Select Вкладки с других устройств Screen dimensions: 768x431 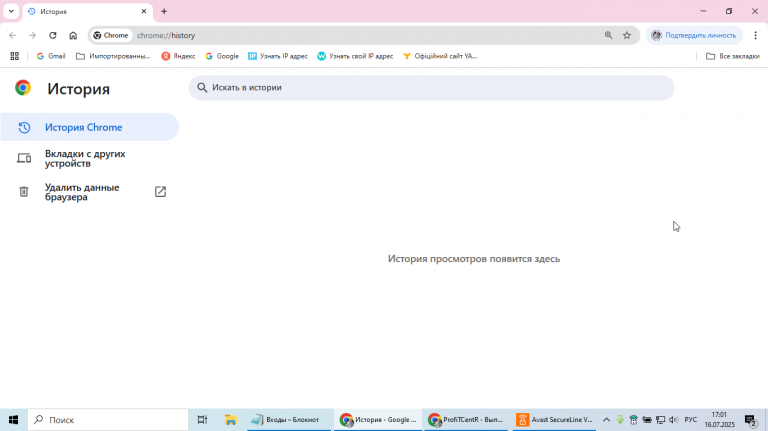click(x=90, y=158)
